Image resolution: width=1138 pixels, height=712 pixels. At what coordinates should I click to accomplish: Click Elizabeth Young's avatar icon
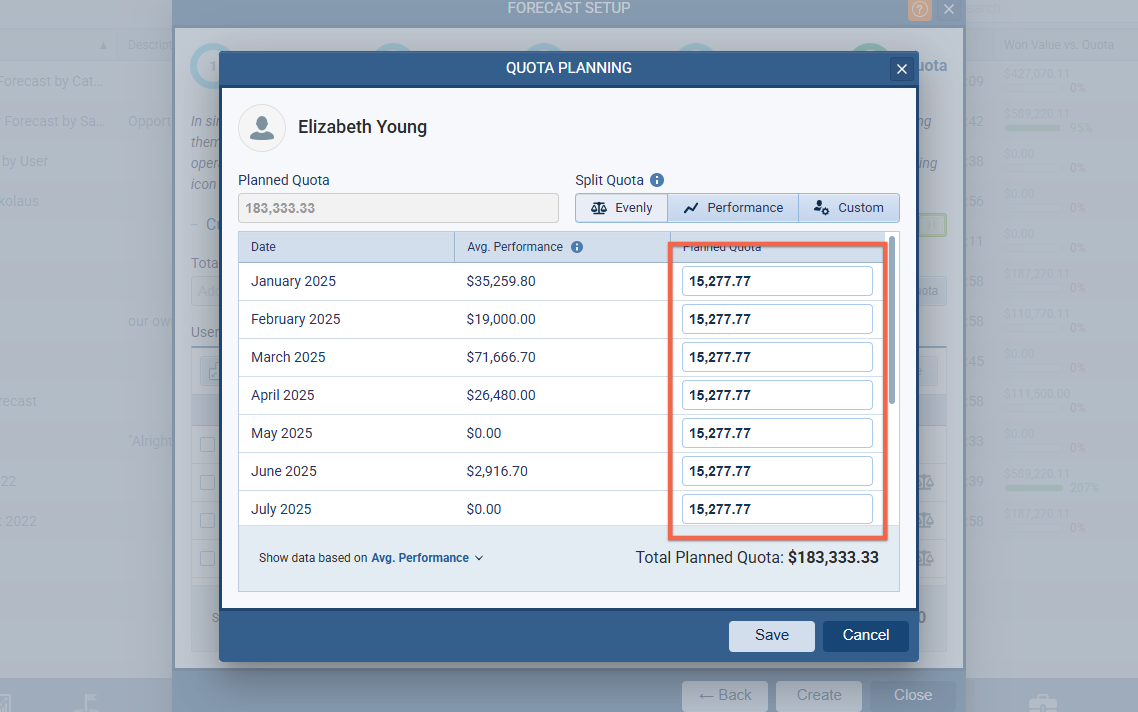262,128
